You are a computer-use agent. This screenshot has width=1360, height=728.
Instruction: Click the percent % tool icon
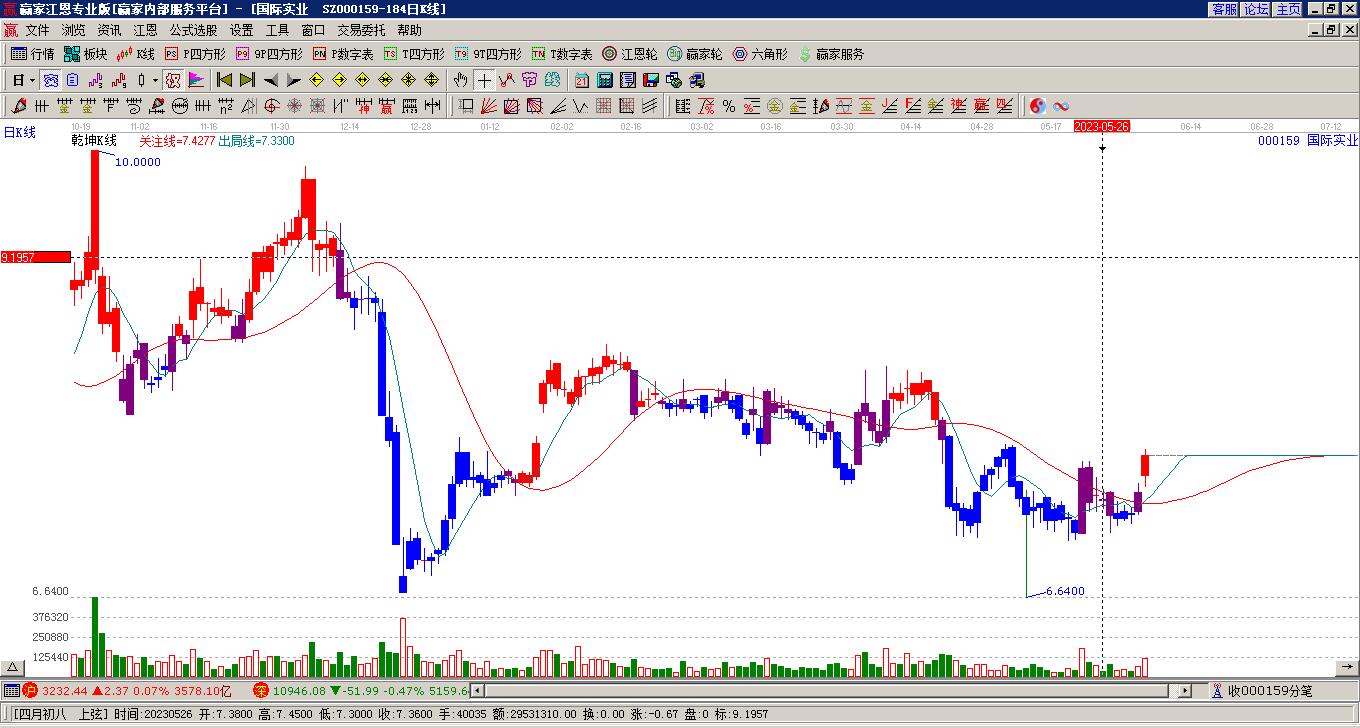[729, 106]
